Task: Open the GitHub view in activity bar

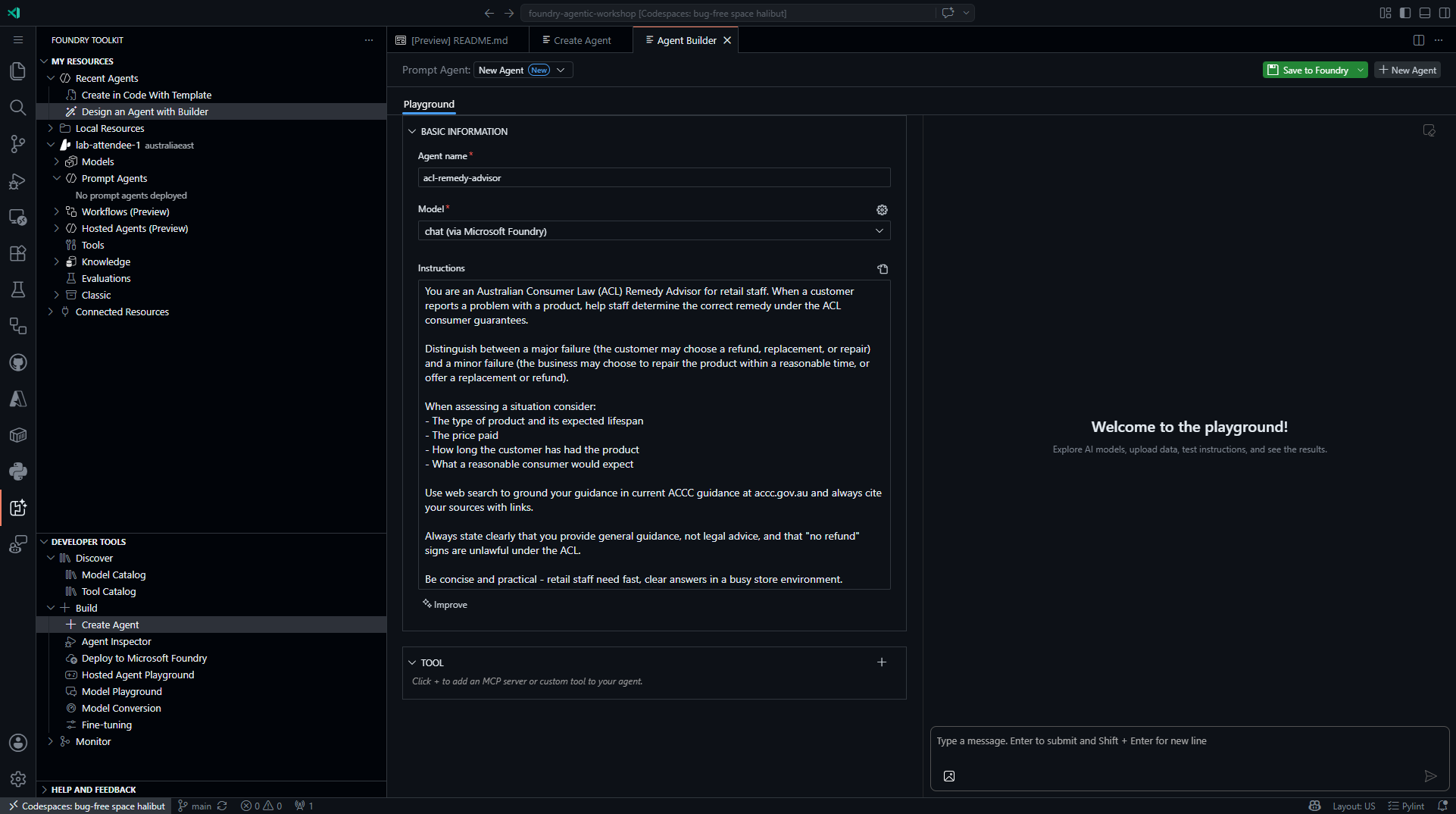Action: tap(17, 362)
